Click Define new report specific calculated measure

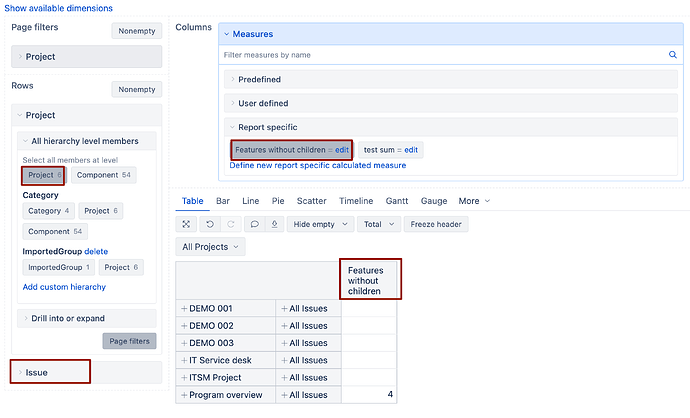pos(317,165)
